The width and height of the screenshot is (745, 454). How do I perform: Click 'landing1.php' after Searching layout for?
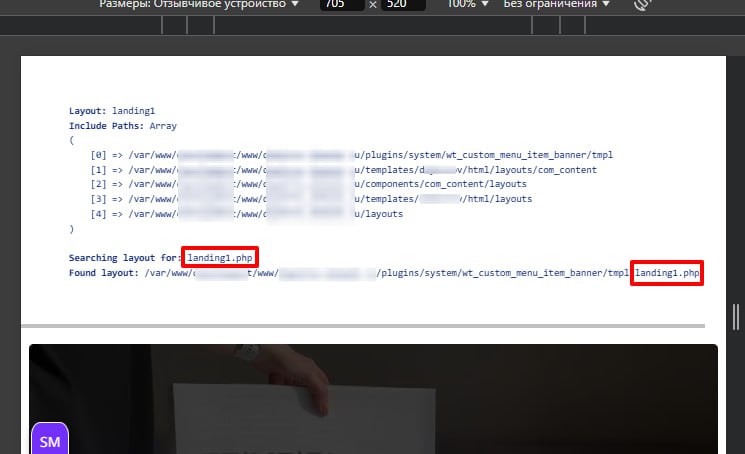click(x=220, y=258)
